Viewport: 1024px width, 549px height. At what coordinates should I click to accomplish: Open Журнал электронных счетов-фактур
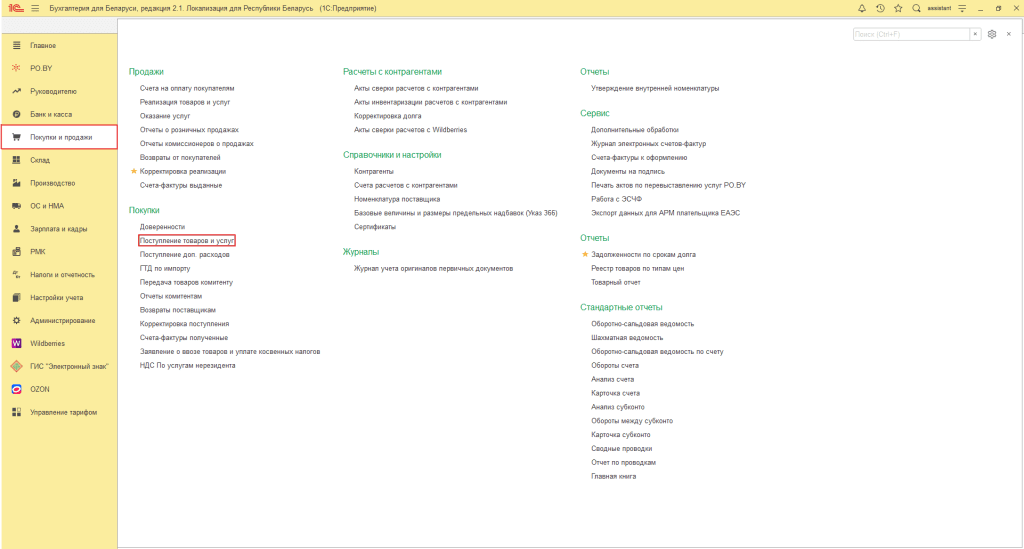[648, 144]
